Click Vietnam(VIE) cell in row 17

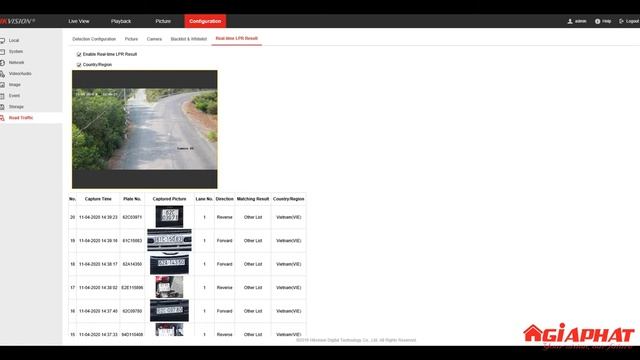click(289, 287)
